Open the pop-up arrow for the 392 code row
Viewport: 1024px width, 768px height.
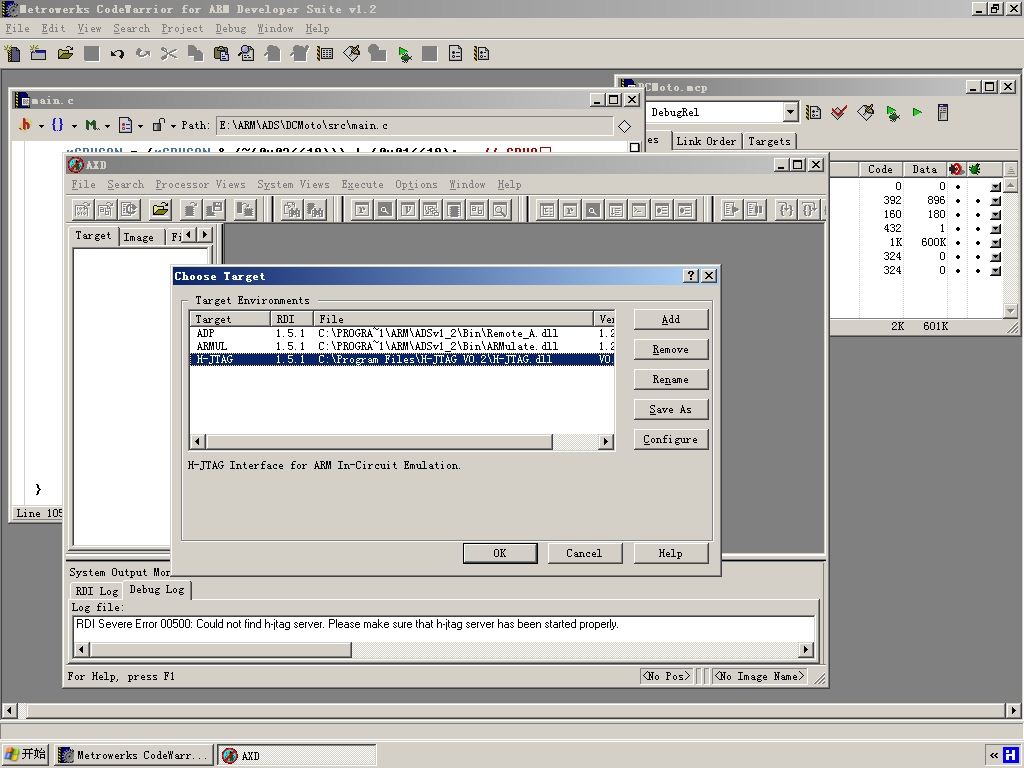pos(995,200)
